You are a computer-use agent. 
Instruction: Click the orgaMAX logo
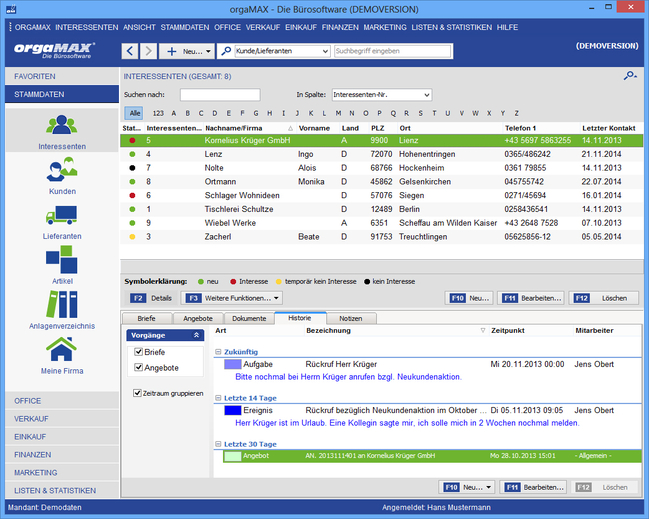(54, 50)
